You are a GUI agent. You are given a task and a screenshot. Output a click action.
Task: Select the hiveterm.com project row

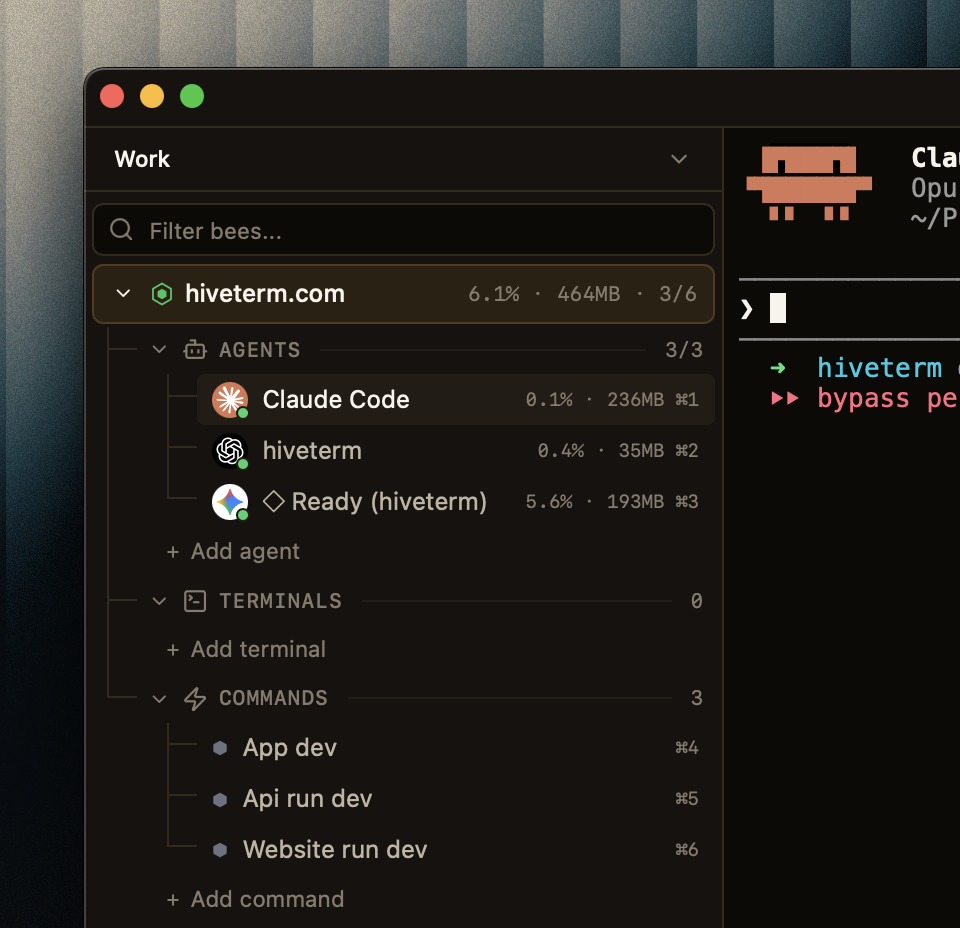403,294
